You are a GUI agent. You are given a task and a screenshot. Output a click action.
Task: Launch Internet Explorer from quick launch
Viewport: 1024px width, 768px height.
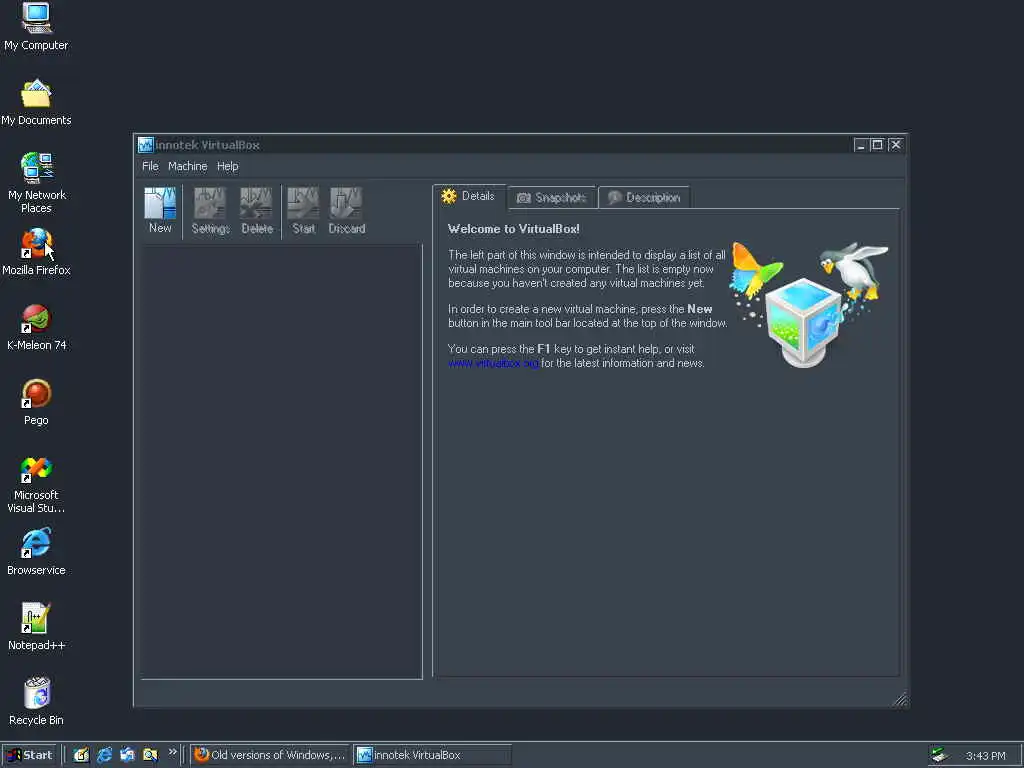104,755
